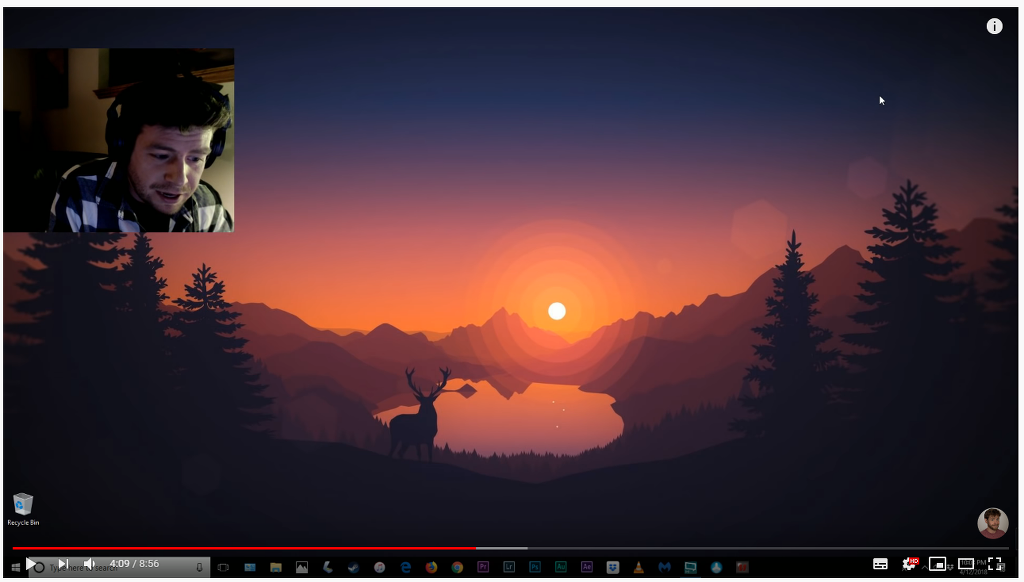
Task: Launch Firefox from the taskbar
Action: pyautogui.click(x=431, y=568)
